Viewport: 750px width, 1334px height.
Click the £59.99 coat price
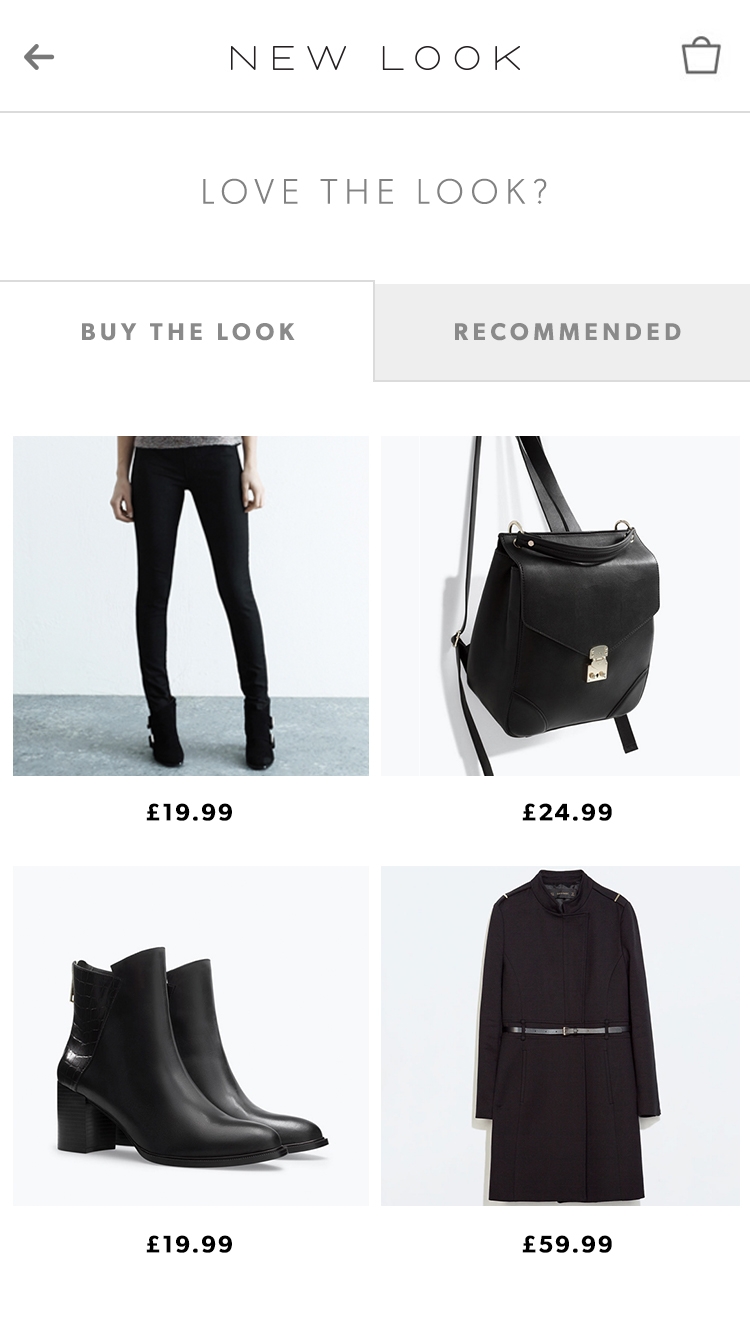pyautogui.click(x=568, y=1245)
